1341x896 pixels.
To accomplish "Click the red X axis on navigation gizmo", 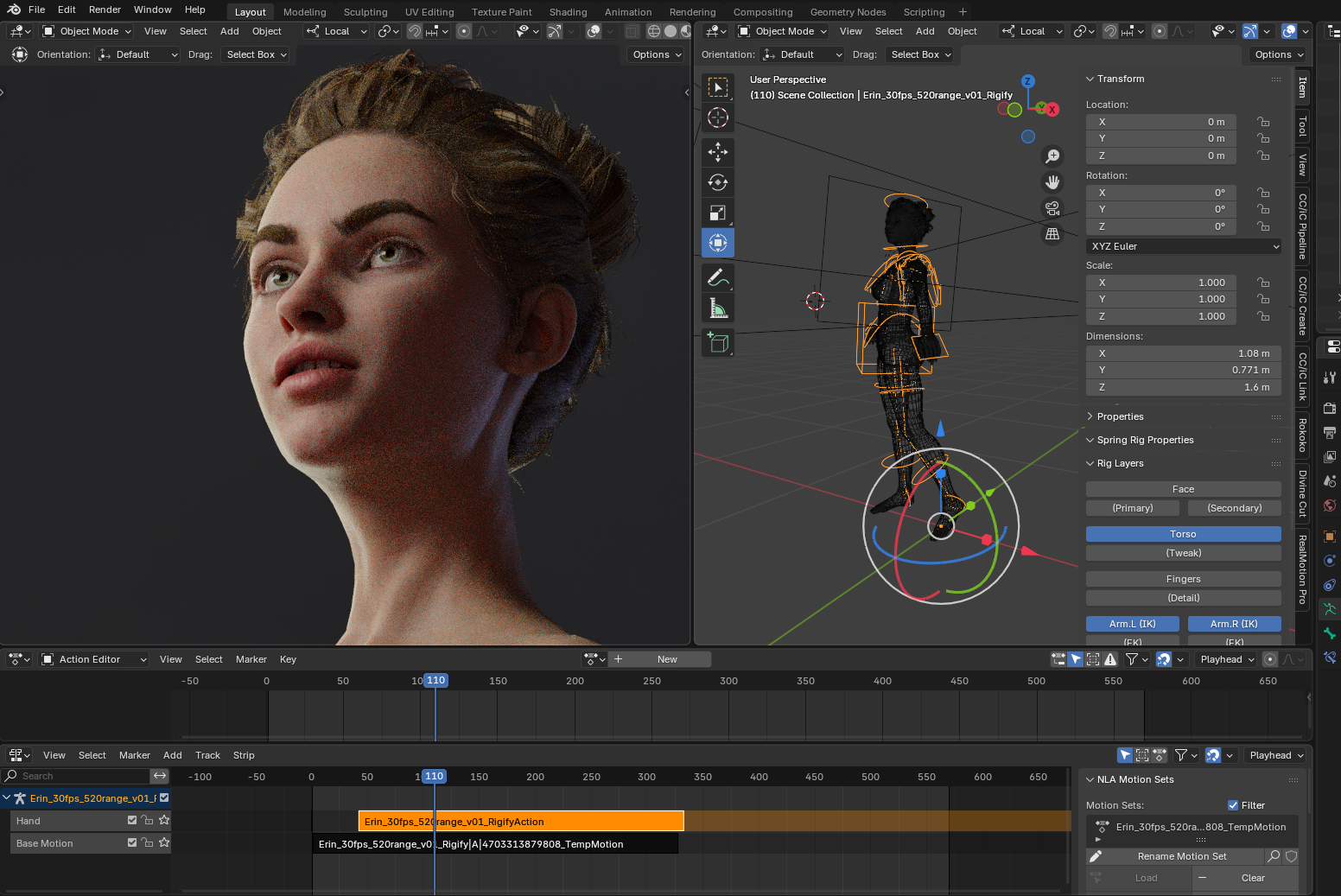I will [x=1052, y=110].
